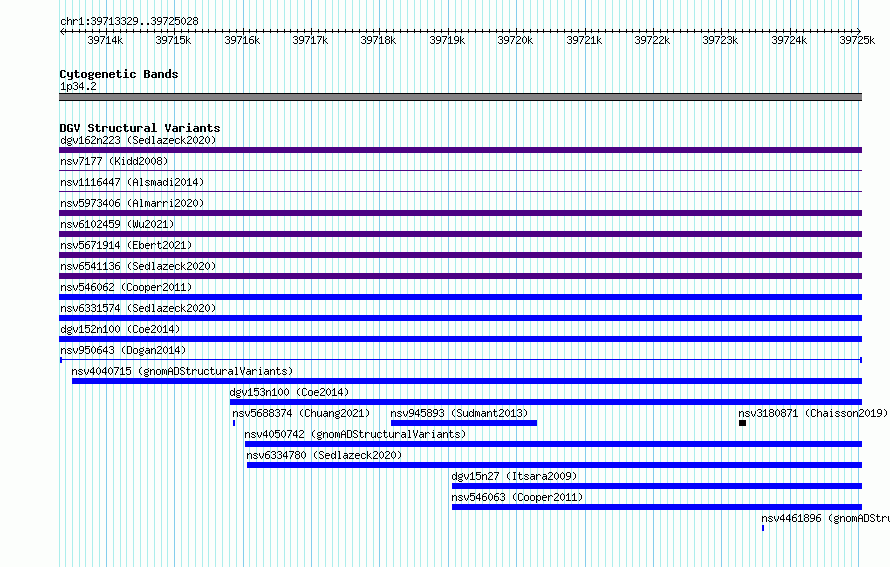This screenshot has width=890, height=567.
Task: Open dgv15n27 (Itsara2009) variant
Action: (514, 476)
